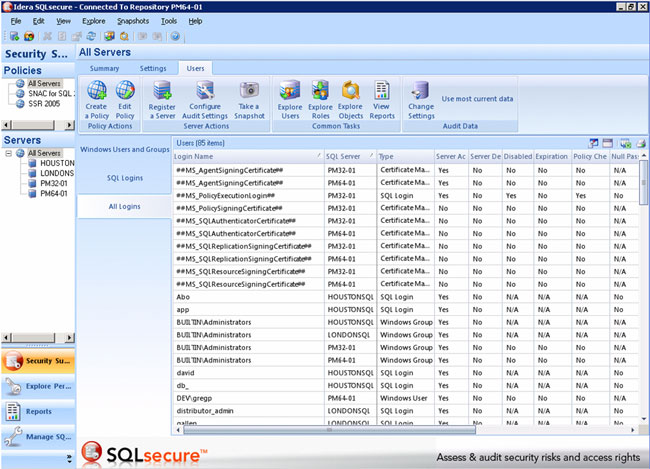Select PM64-01 in the Servers tree

click(54, 194)
